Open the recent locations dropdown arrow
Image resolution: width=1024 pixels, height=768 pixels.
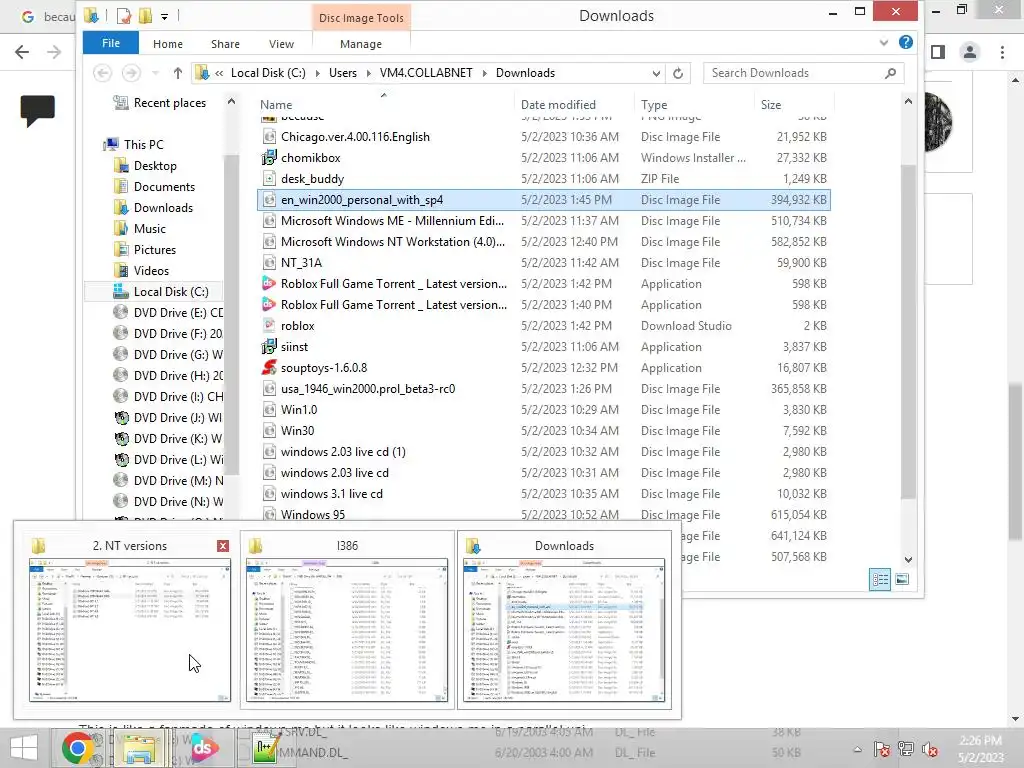point(155,73)
